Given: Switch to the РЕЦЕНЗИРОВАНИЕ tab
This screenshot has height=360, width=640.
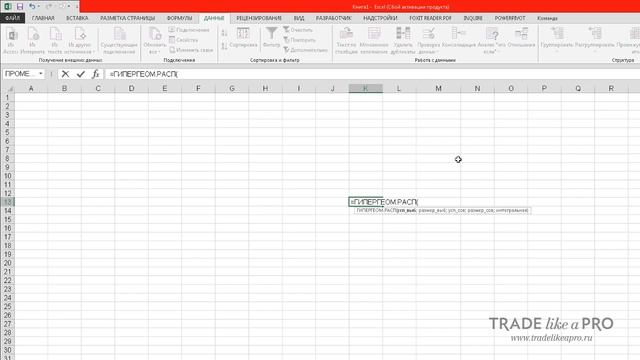Looking at the screenshot, I should [x=259, y=18].
